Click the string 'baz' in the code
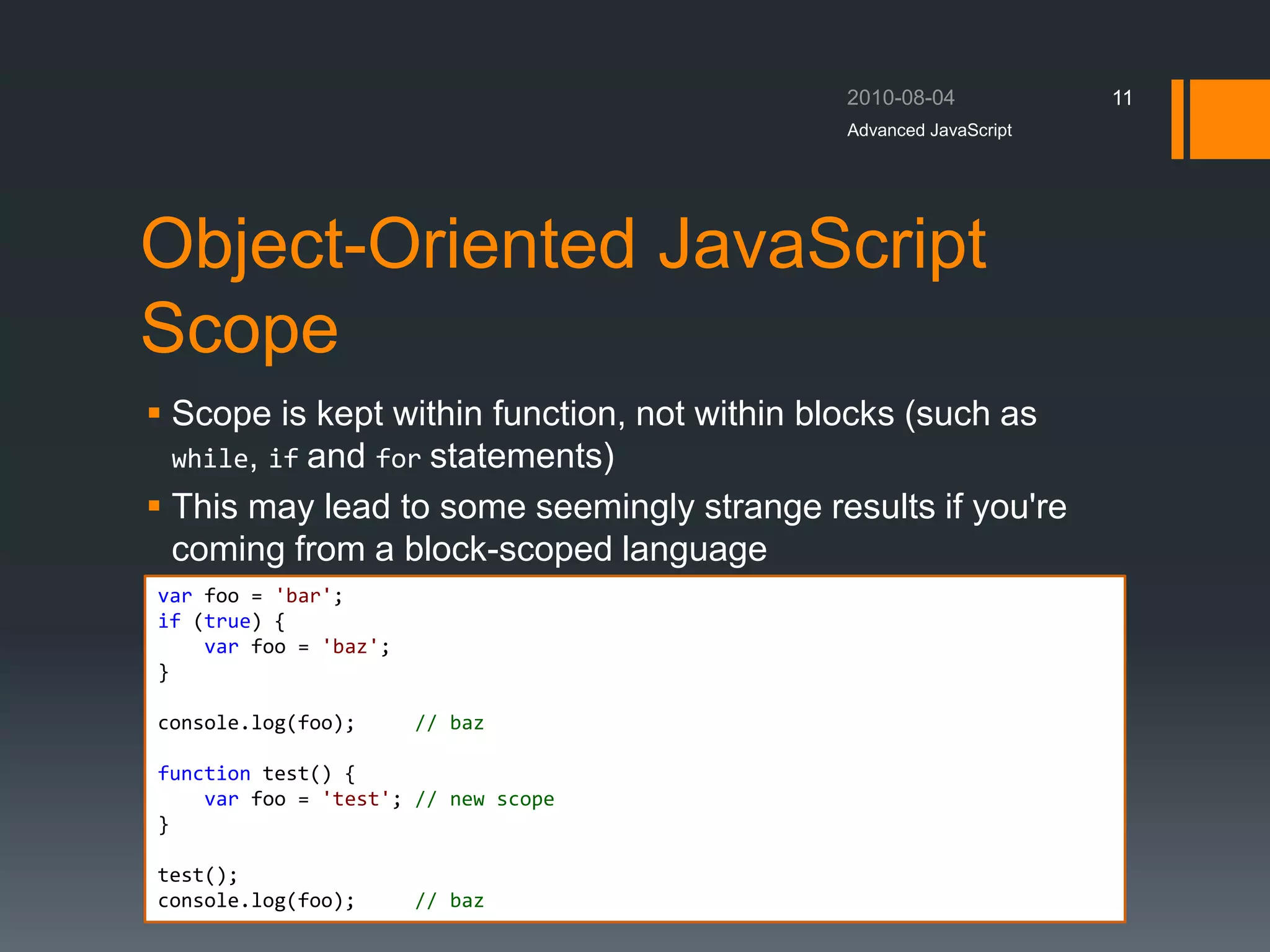The height and width of the screenshot is (952, 1270). pos(350,647)
